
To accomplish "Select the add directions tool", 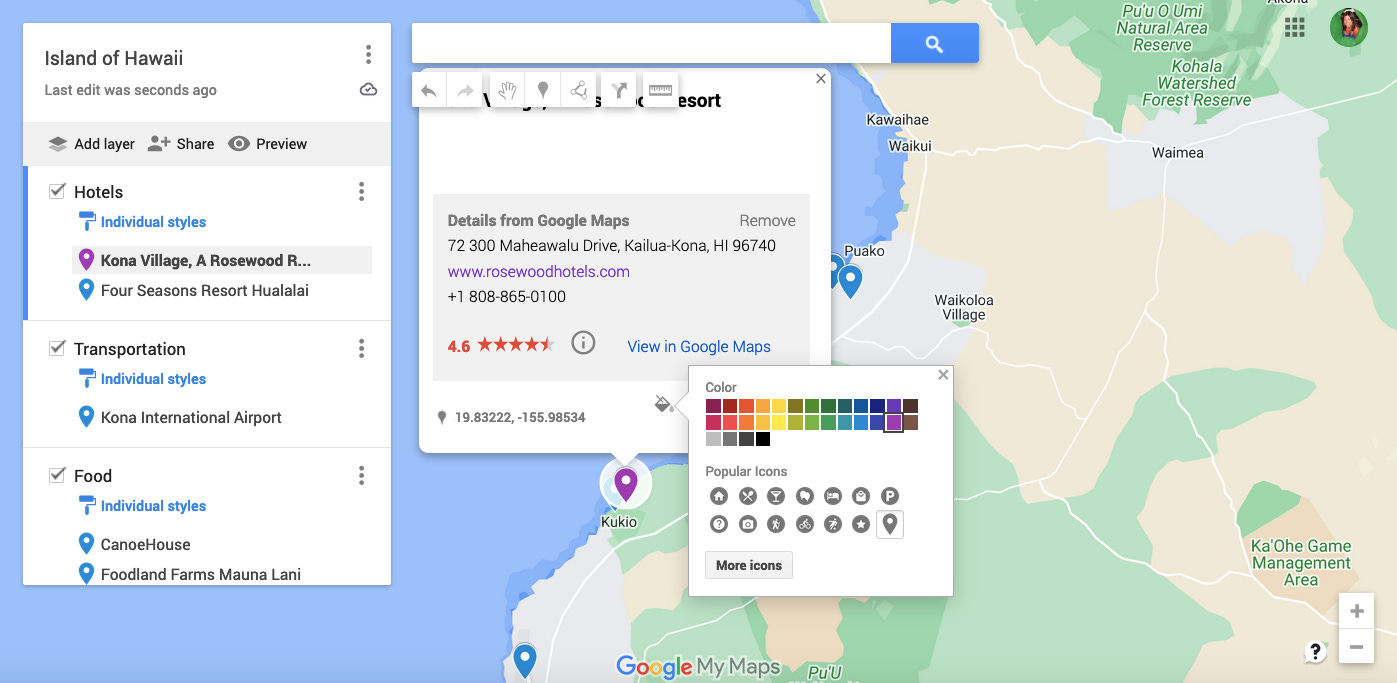I will point(618,89).
